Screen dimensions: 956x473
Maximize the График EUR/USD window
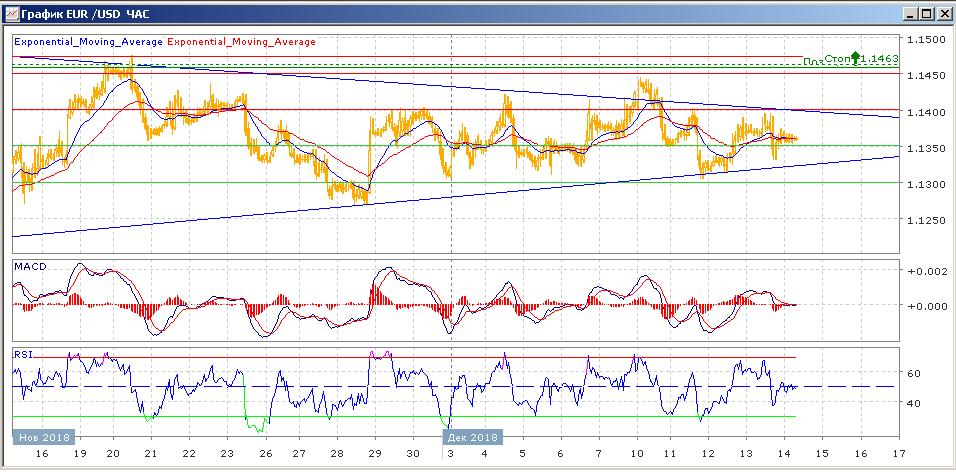[x=927, y=13]
